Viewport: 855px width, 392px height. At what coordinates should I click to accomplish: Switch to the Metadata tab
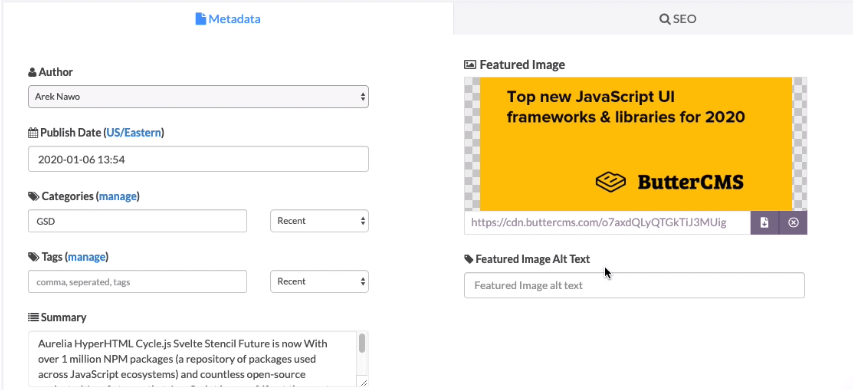coord(228,19)
